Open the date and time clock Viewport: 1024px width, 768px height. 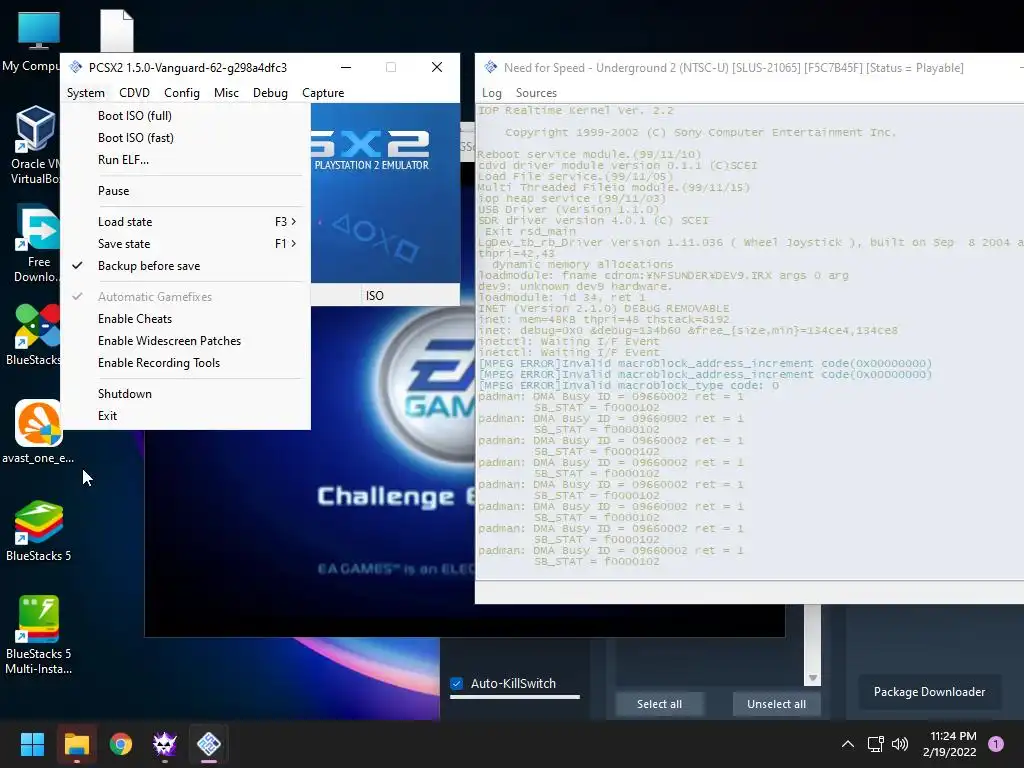click(950, 744)
